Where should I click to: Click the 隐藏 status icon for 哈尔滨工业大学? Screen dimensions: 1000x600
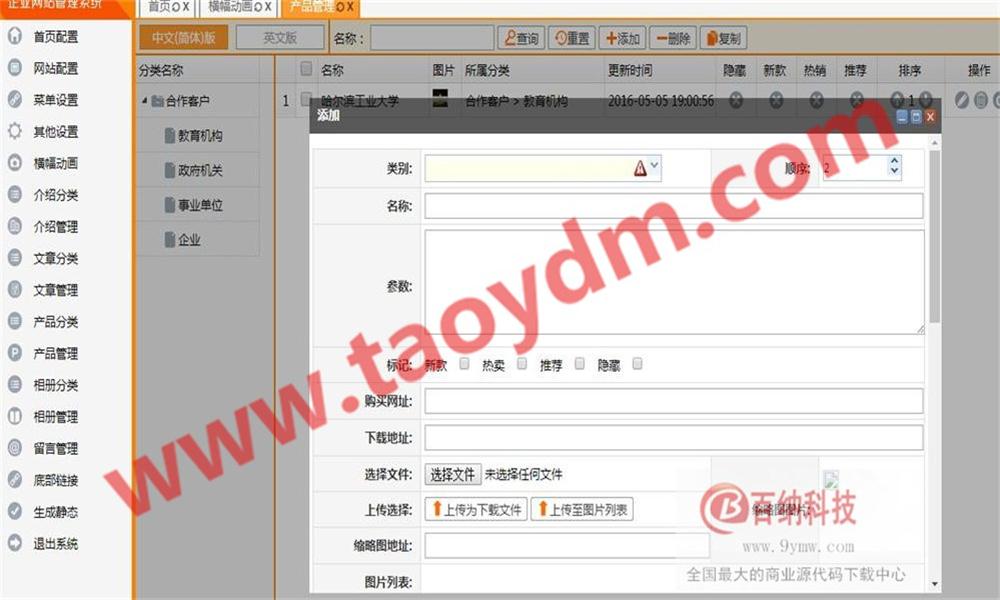[x=736, y=100]
